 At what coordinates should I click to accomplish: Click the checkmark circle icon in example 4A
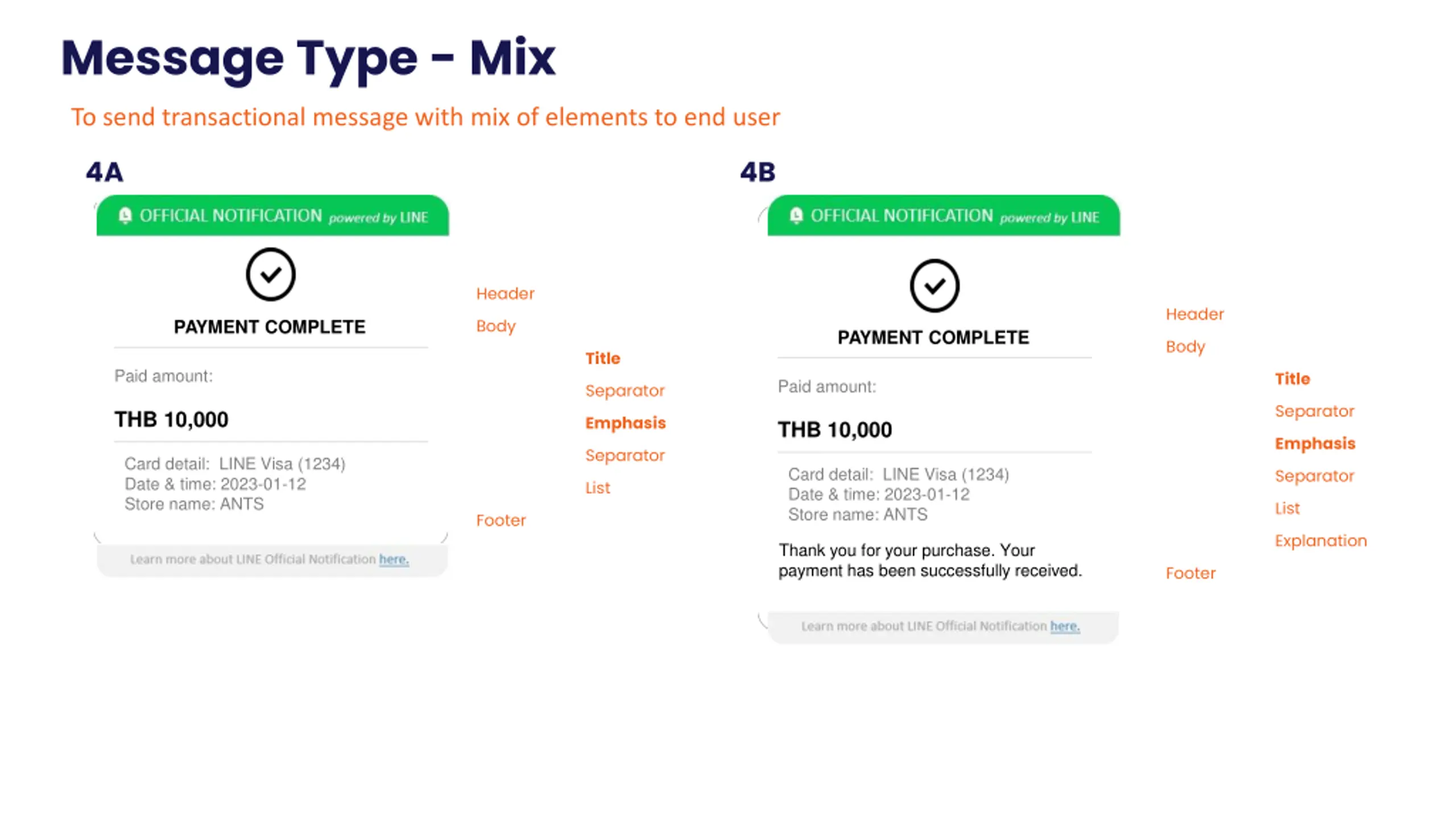coord(271,274)
